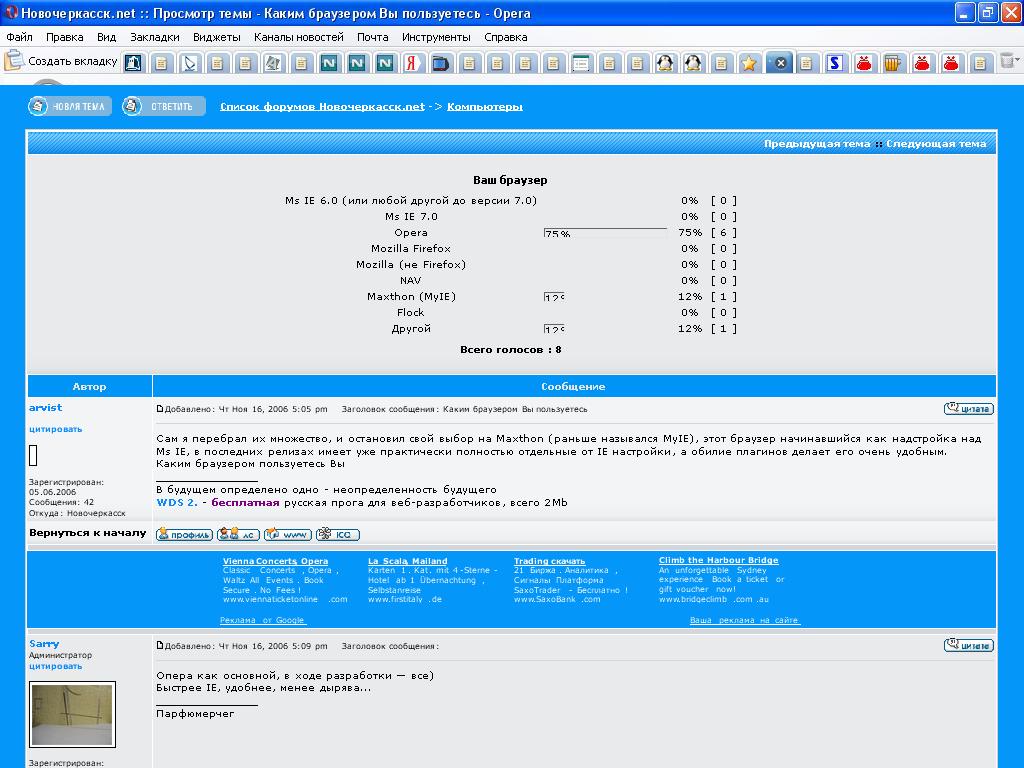1024x768 pixels.
Task: Click the Другой poll result bar
Action: tap(554, 328)
